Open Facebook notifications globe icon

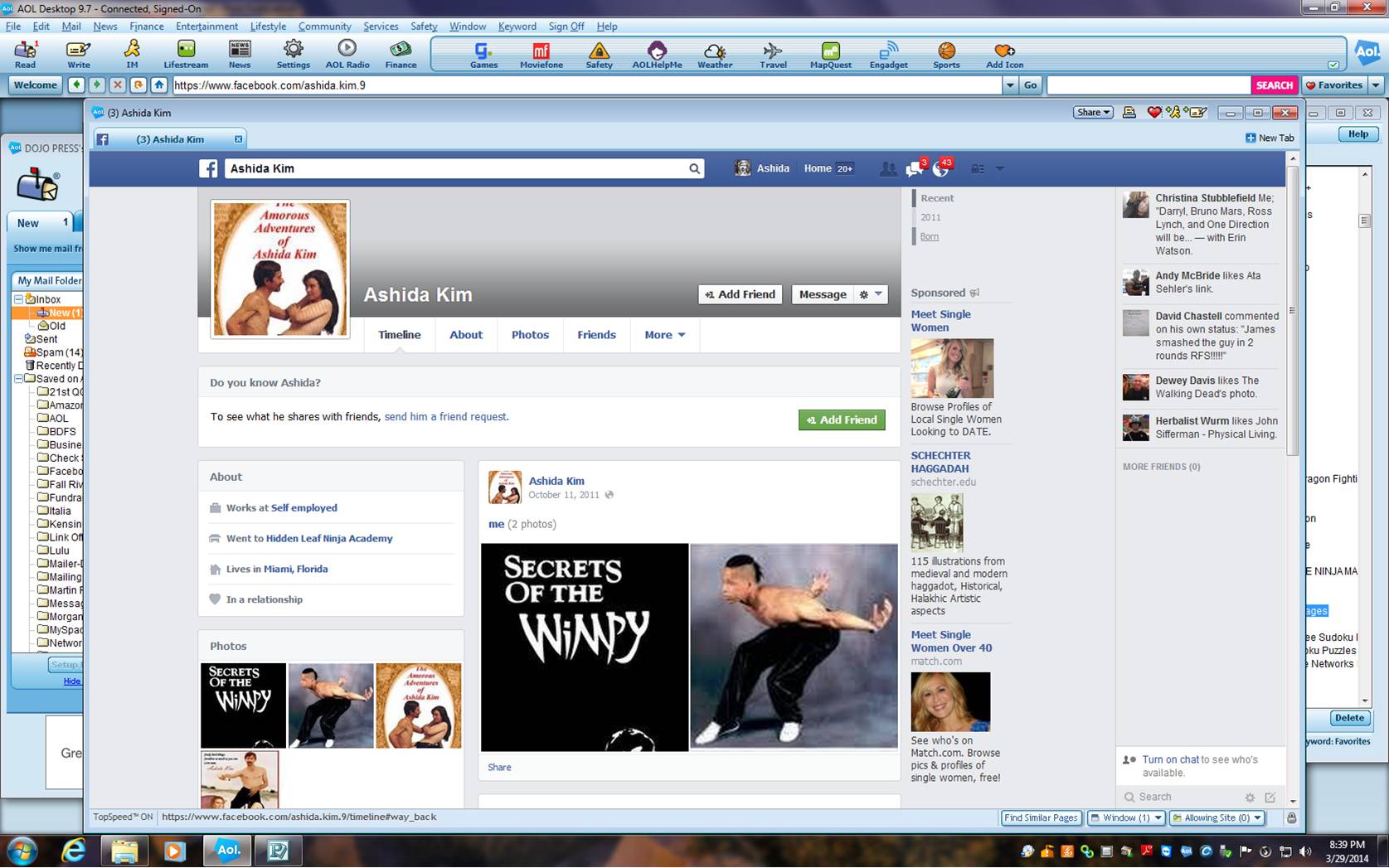click(941, 168)
